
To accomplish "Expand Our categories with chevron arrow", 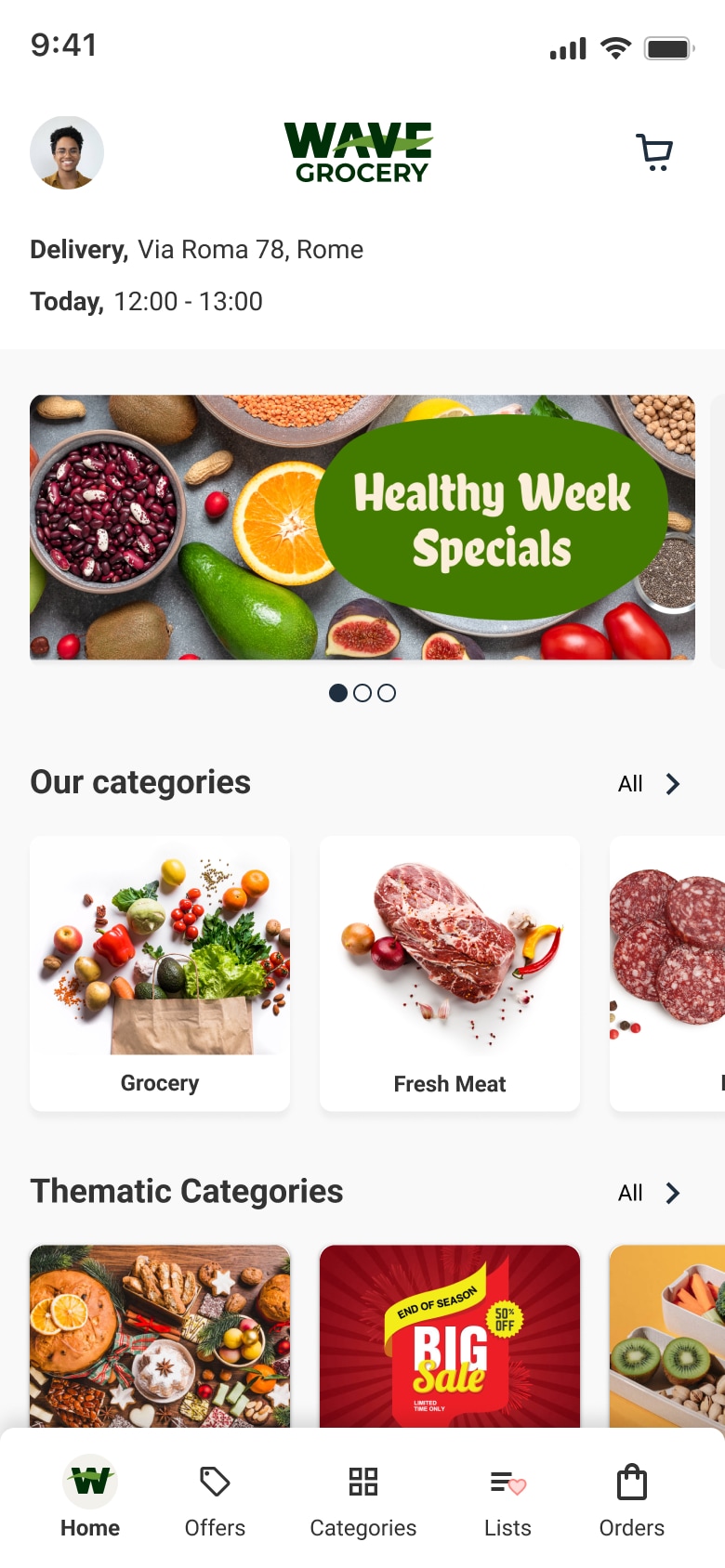I will [x=673, y=784].
